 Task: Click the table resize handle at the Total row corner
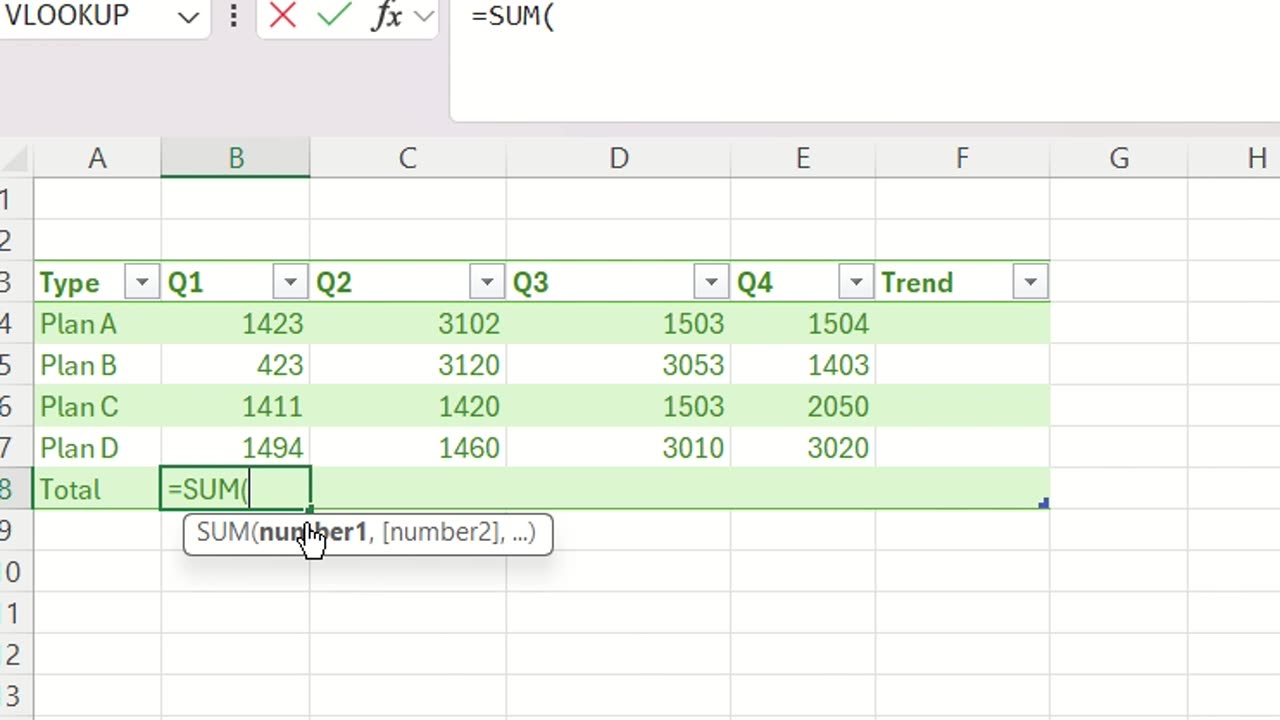click(x=1043, y=503)
